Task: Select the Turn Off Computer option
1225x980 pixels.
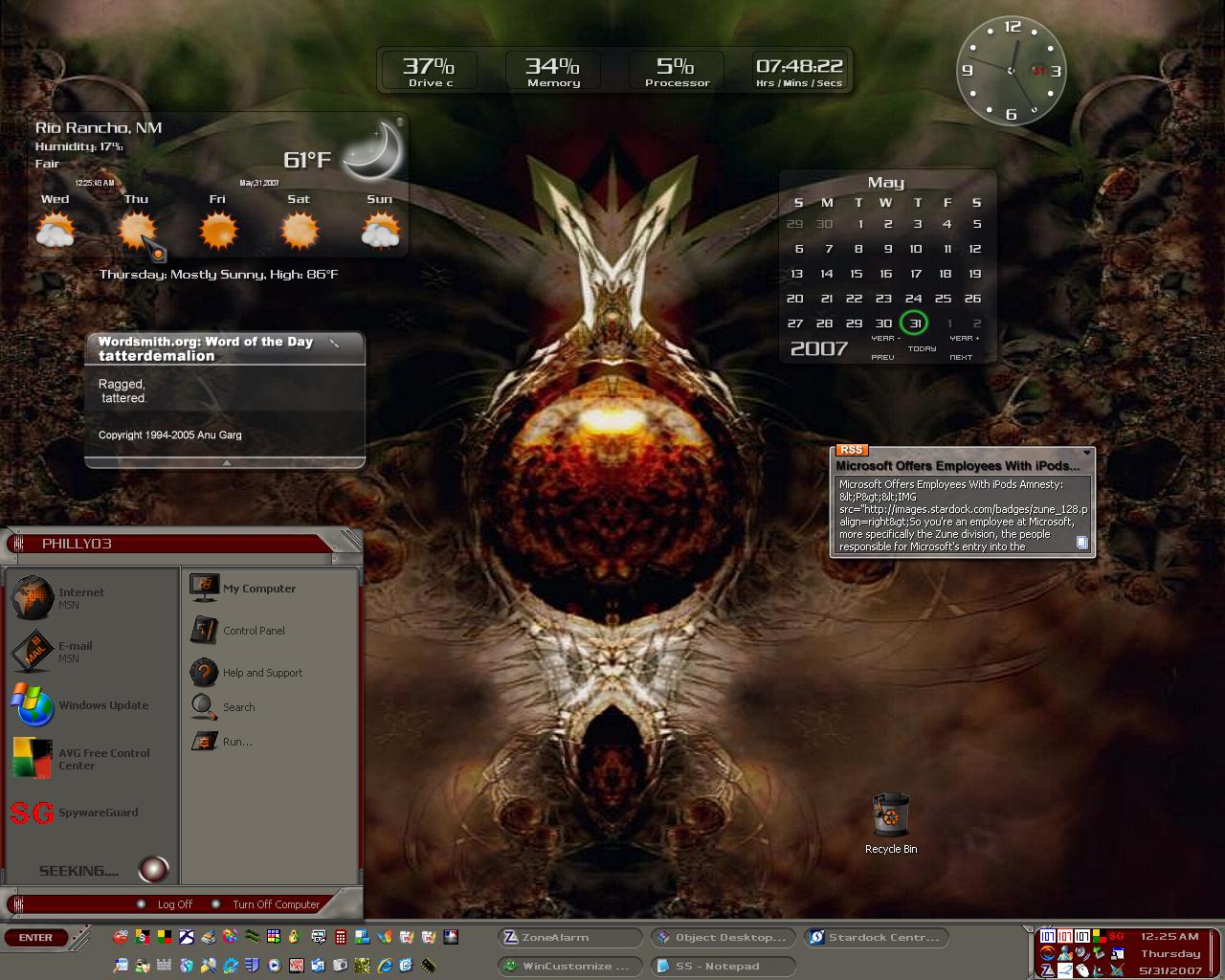Action: click(266, 903)
